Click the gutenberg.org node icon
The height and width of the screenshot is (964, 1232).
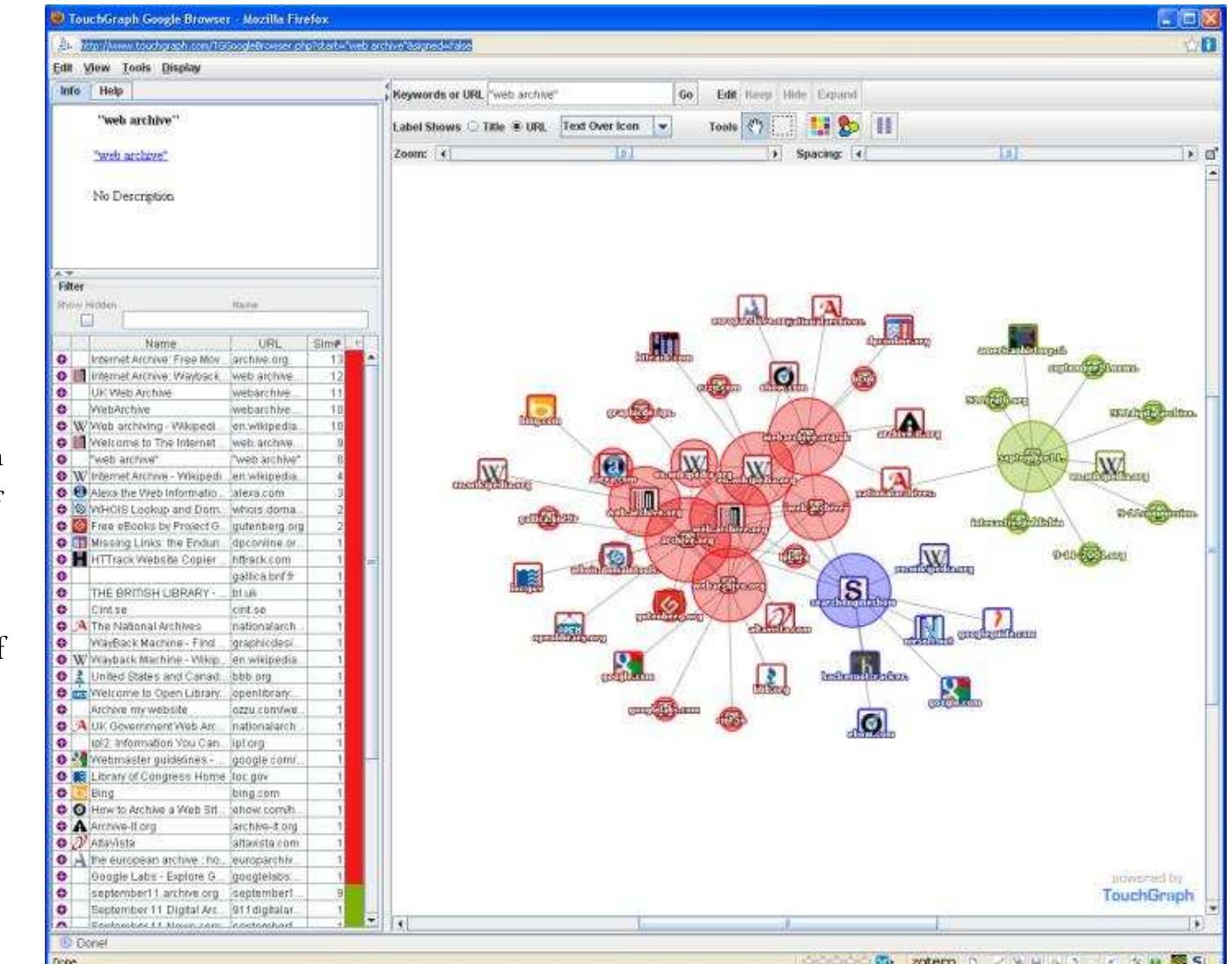[x=667, y=603]
